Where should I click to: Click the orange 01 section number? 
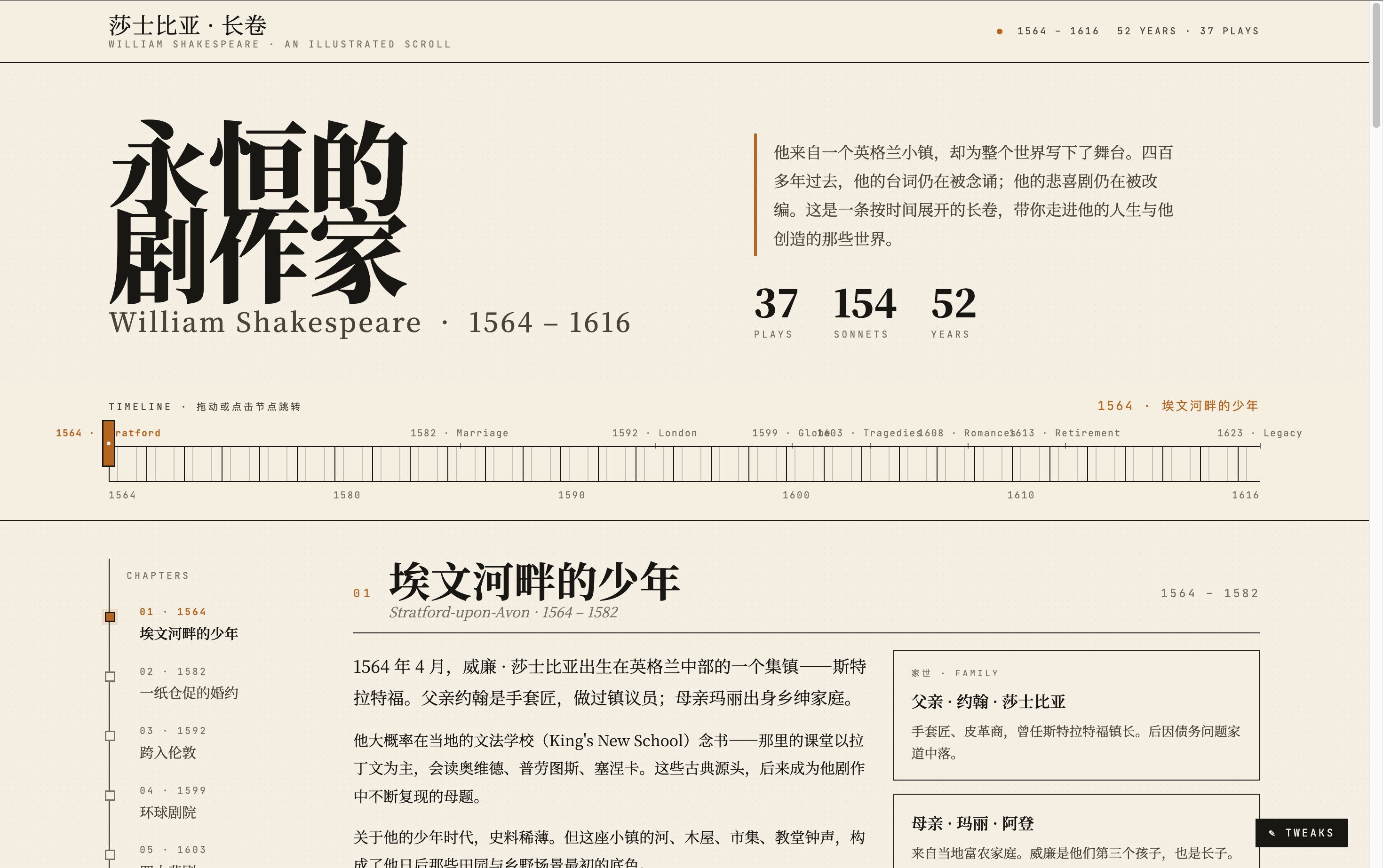click(362, 593)
